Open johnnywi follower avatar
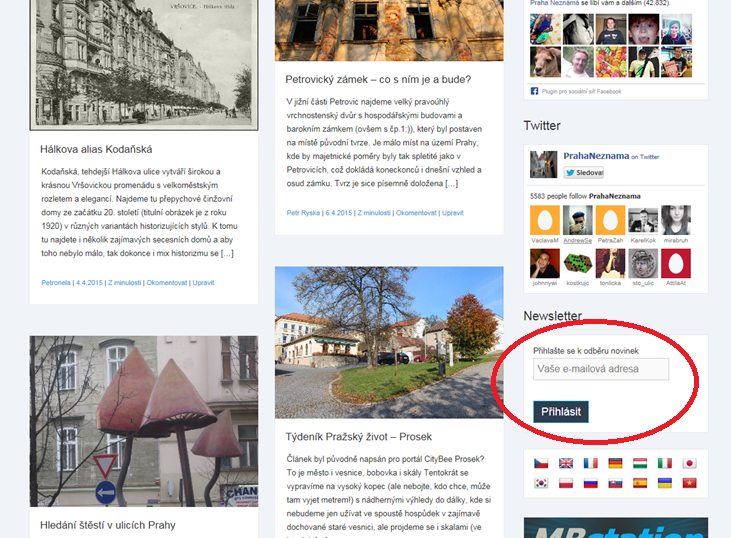The height and width of the screenshot is (538, 731). pos(545,263)
